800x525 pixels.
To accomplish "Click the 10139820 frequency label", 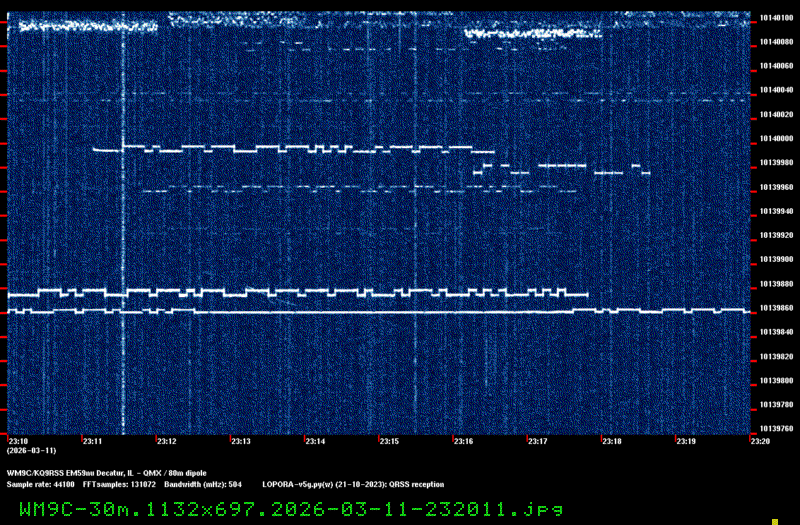I will [x=776, y=357].
